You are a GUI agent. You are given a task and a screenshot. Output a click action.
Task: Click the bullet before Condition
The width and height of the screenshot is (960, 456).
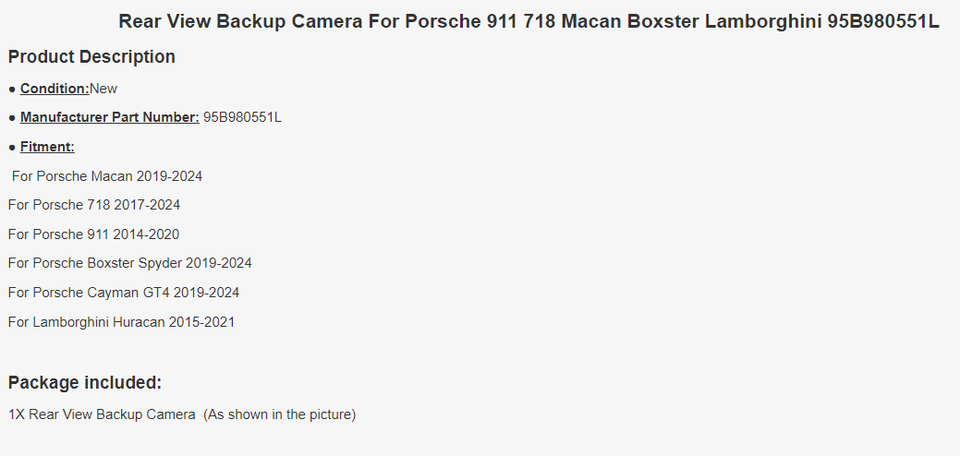(x=12, y=89)
